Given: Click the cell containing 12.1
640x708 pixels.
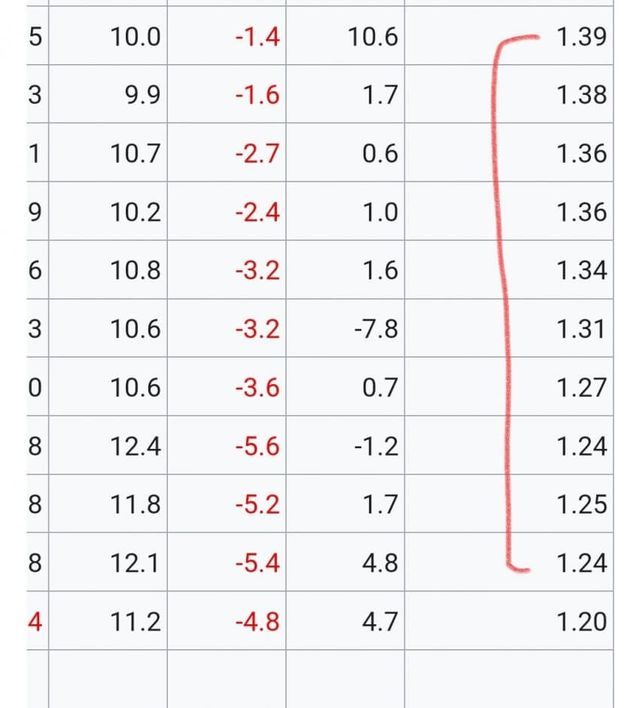Looking at the screenshot, I should [135, 563].
